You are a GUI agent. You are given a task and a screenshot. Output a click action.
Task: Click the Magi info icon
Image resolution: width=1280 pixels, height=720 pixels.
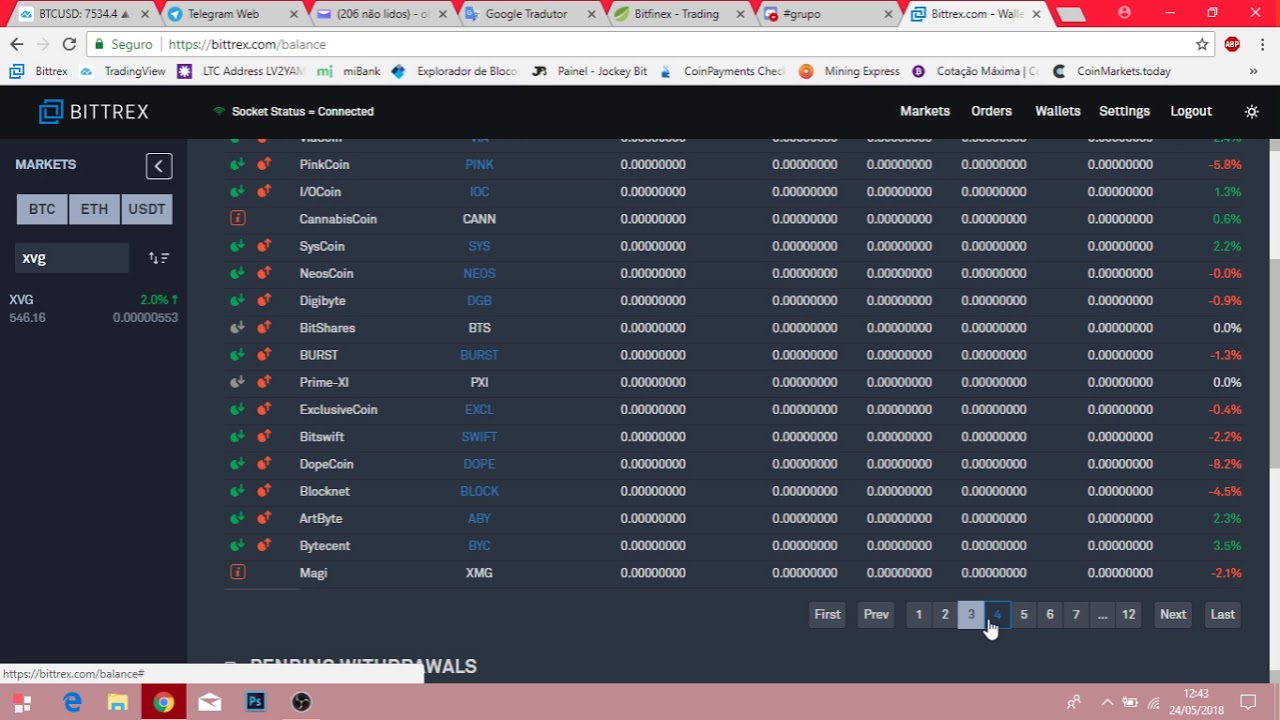(237, 572)
